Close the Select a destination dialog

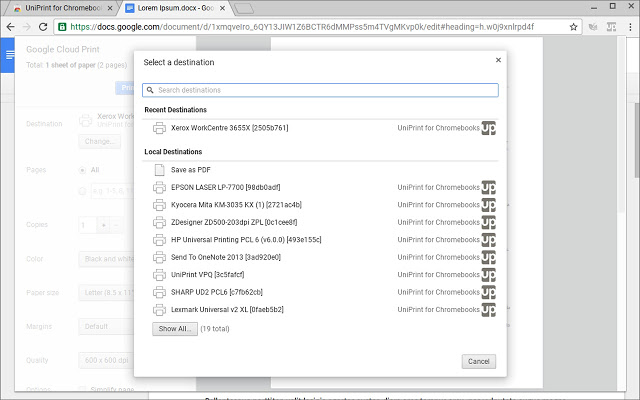tap(498, 60)
